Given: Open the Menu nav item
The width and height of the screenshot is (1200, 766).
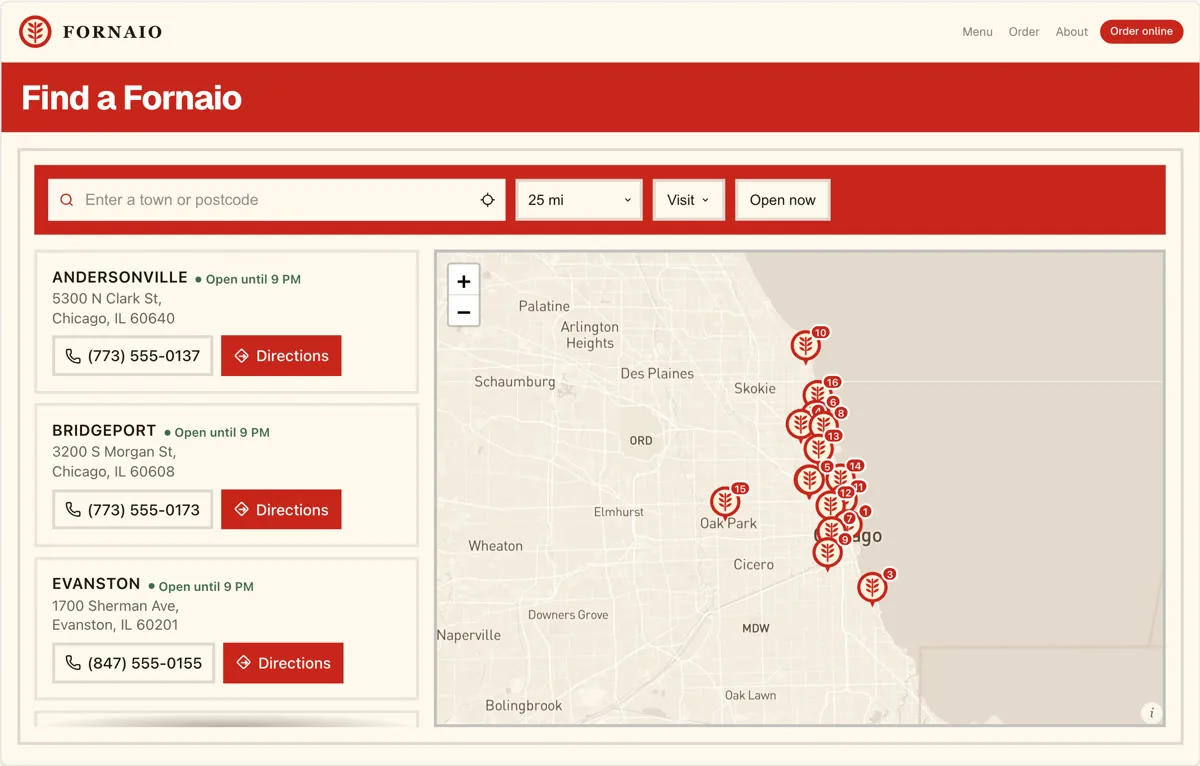Looking at the screenshot, I should coord(977,32).
